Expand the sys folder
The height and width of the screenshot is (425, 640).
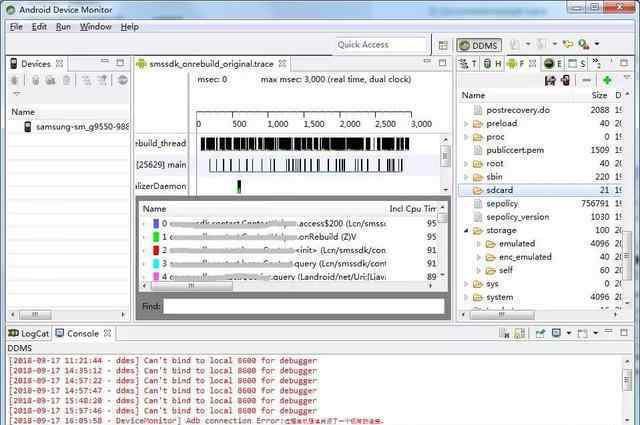click(x=466, y=284)
